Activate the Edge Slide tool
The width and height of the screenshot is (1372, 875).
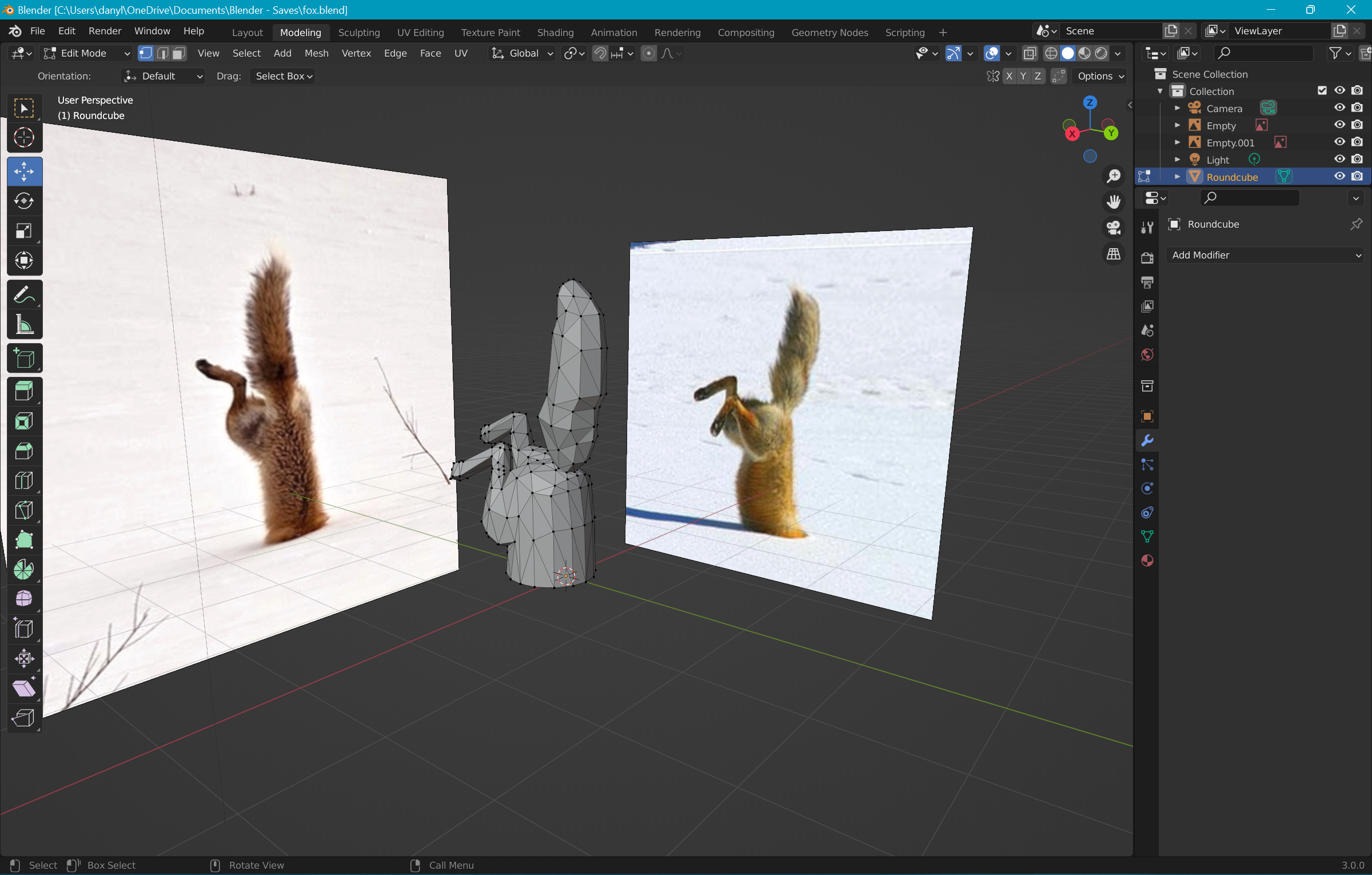(24, 629)
